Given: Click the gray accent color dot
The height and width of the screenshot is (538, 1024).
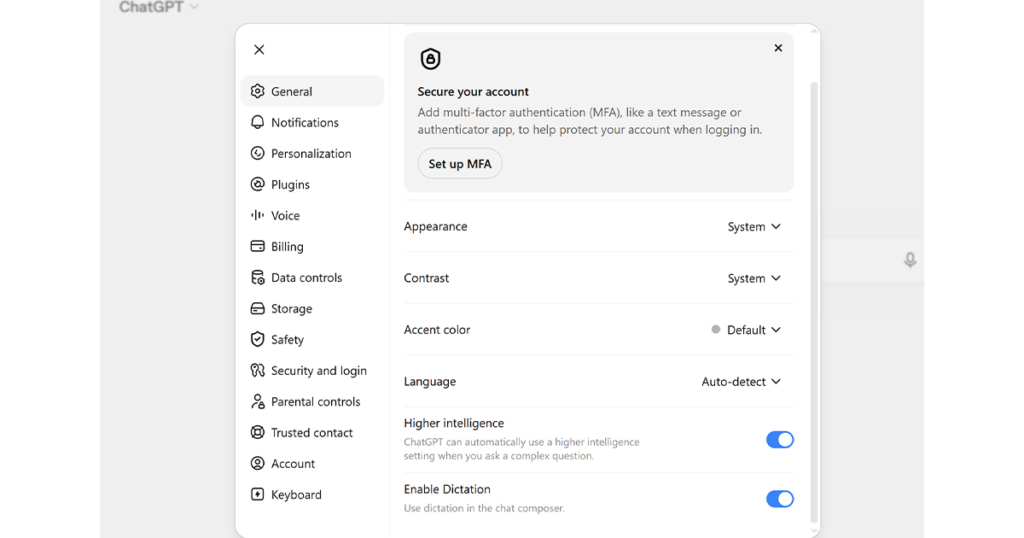Looking at the screenshot, I should pos(716,330).
